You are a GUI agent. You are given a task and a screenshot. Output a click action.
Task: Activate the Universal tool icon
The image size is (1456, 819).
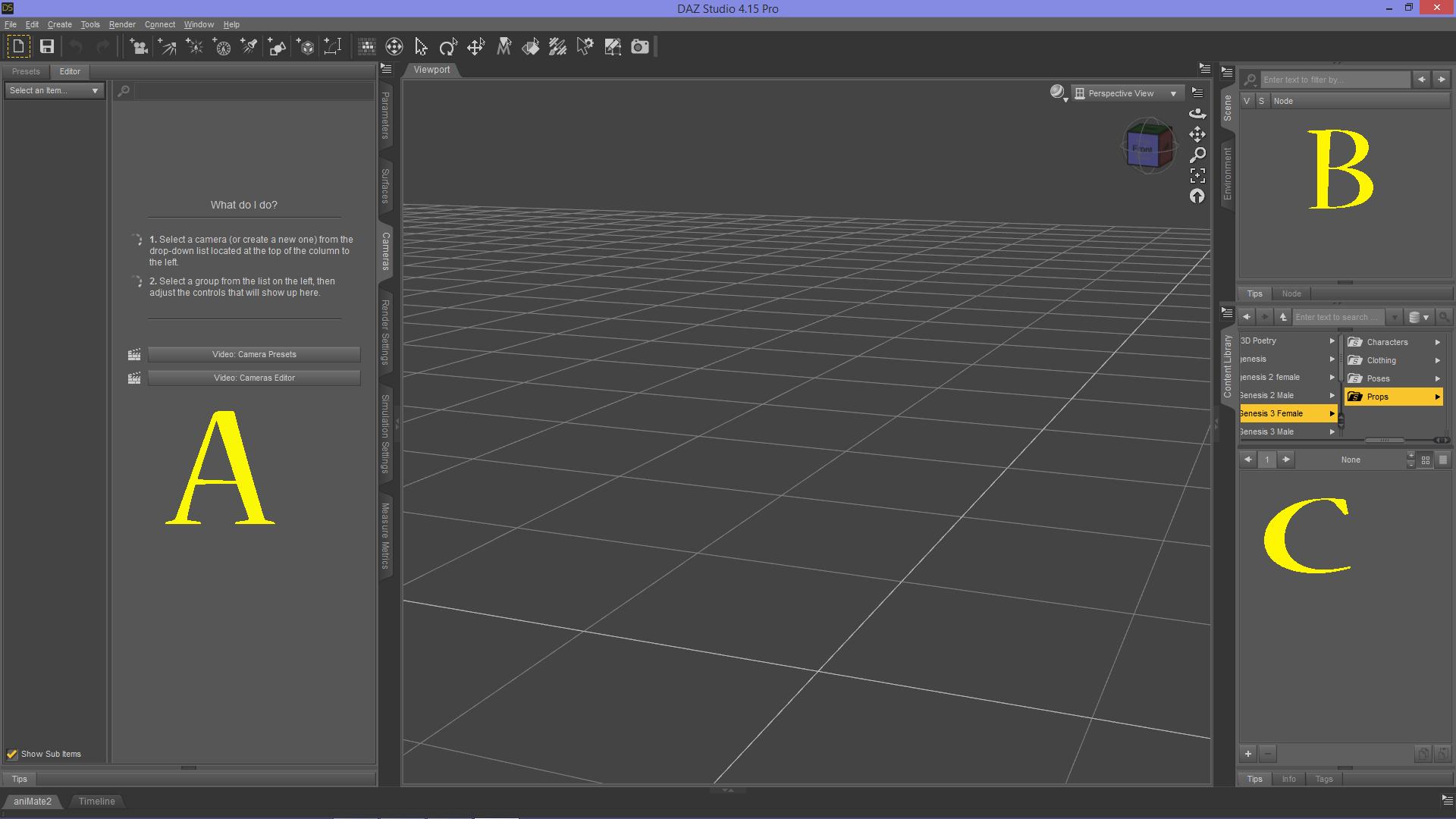(x=394, y=47)
